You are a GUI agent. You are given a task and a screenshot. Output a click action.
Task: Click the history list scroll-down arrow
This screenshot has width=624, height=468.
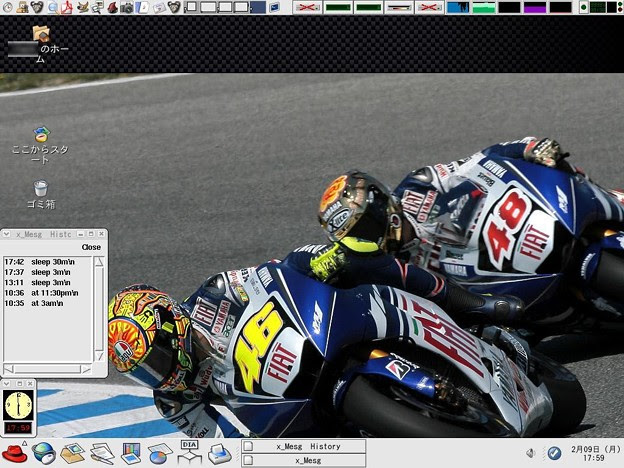tap(99, 356)
